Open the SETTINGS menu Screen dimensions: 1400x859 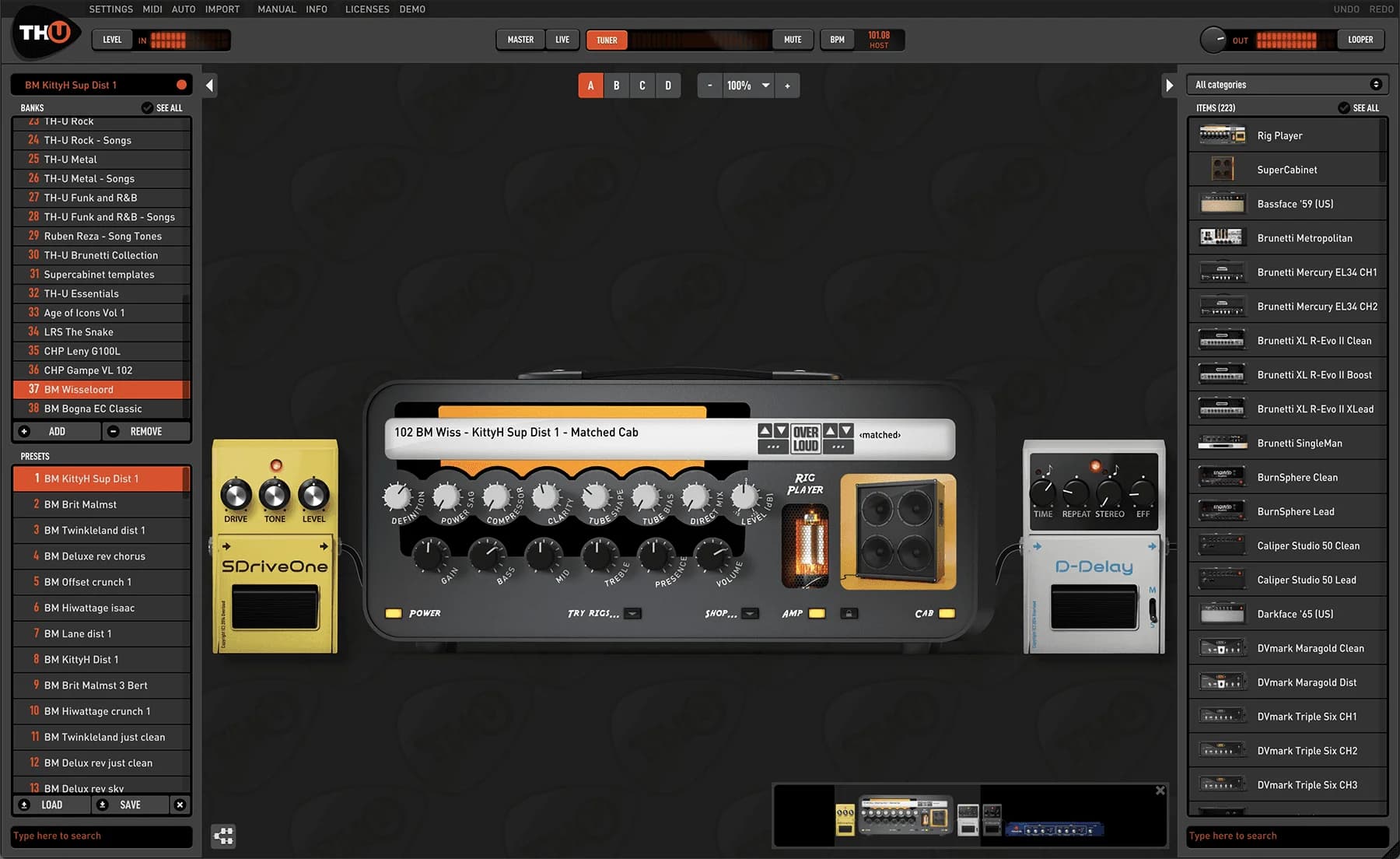(x=110, y=9)
